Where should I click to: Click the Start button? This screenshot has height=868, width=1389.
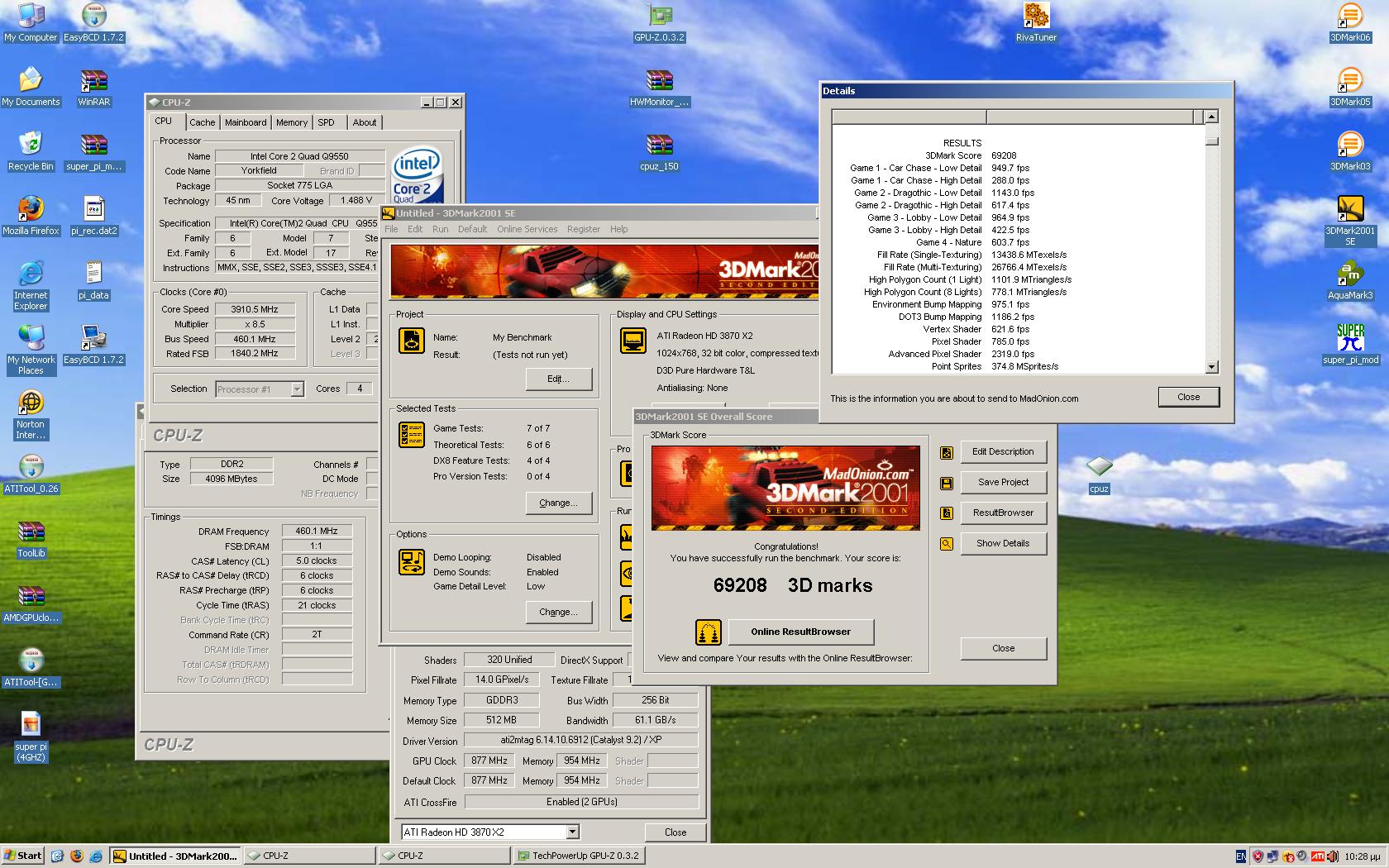pyautogui.click(x=22, y=856)
